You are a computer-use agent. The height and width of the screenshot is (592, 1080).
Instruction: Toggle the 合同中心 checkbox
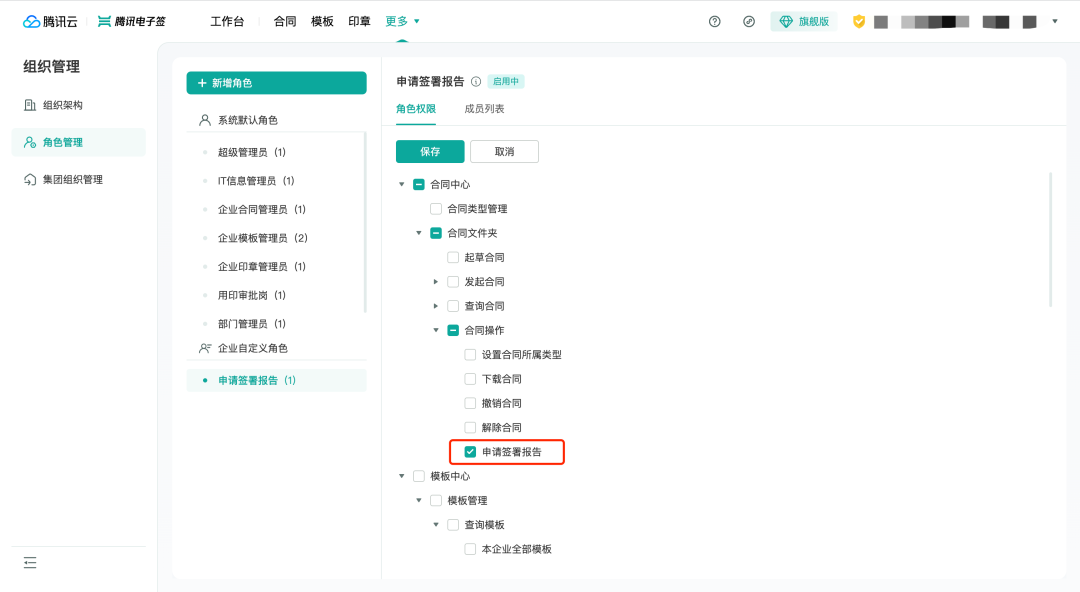(x=419, y=184)
